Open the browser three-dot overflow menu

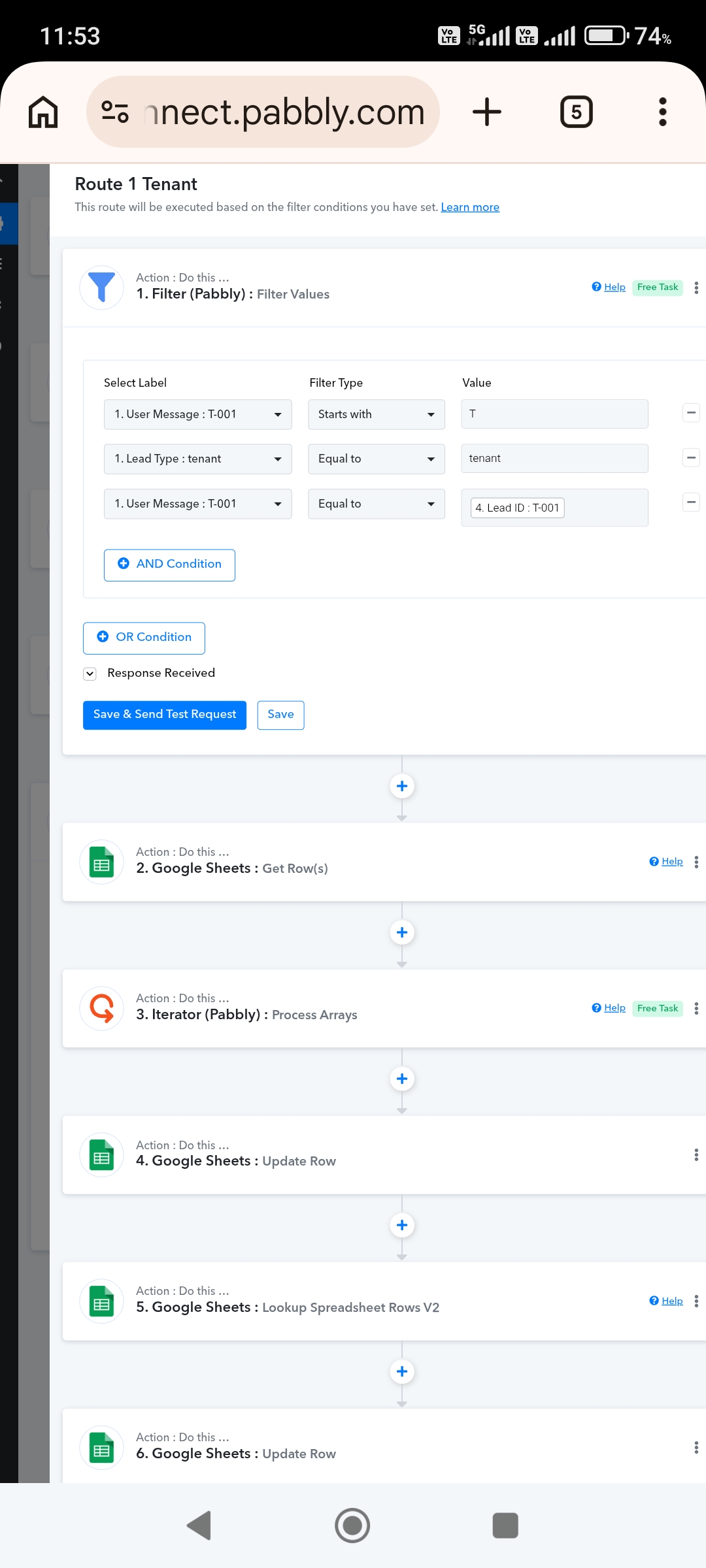[x=663, y=112]
